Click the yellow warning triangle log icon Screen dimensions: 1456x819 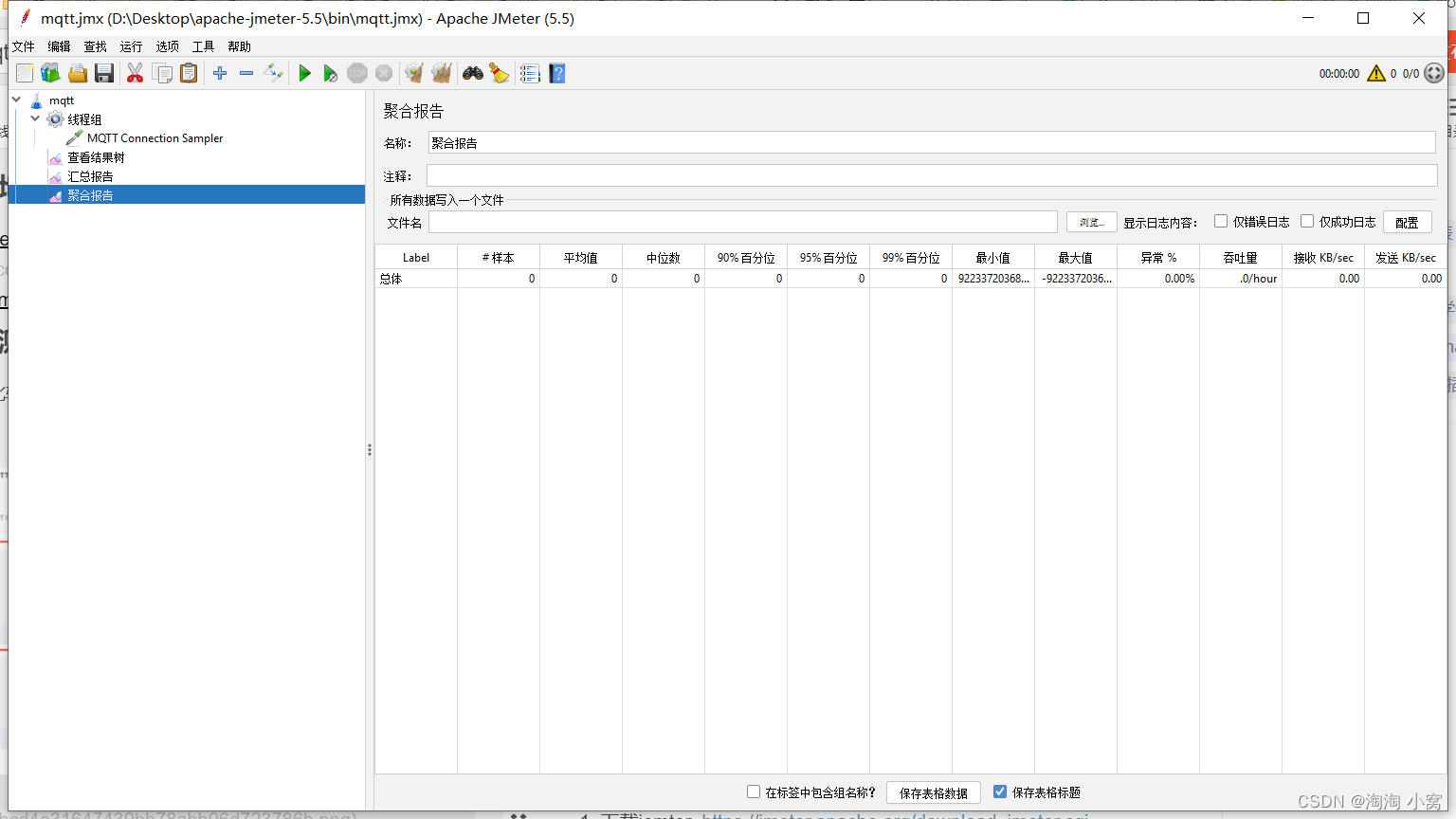[x=1376, y=73]
